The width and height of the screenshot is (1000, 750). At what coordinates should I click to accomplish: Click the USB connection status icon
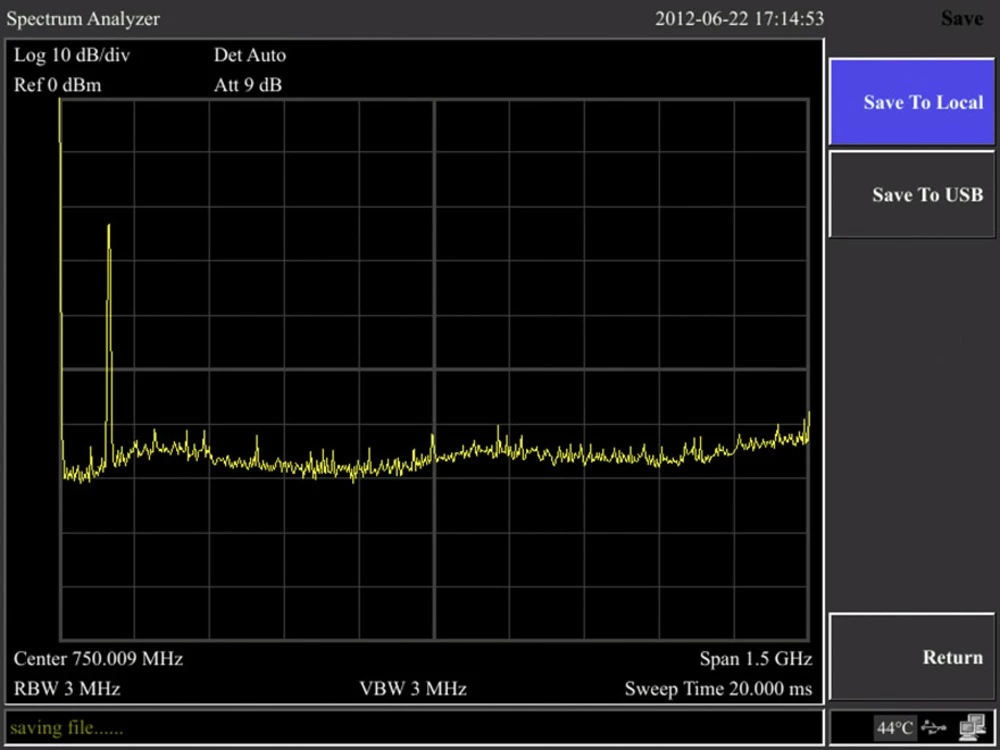(x=934, y=727)
